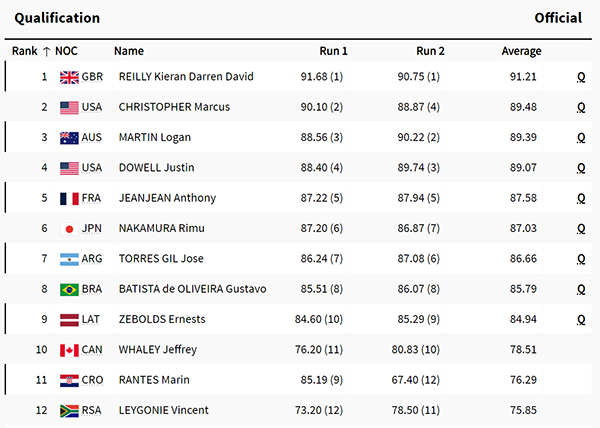The image size is (600, 428).
Task: Click the Q marker for CHRISTOPHER Marcus
Action: point(581,107)
